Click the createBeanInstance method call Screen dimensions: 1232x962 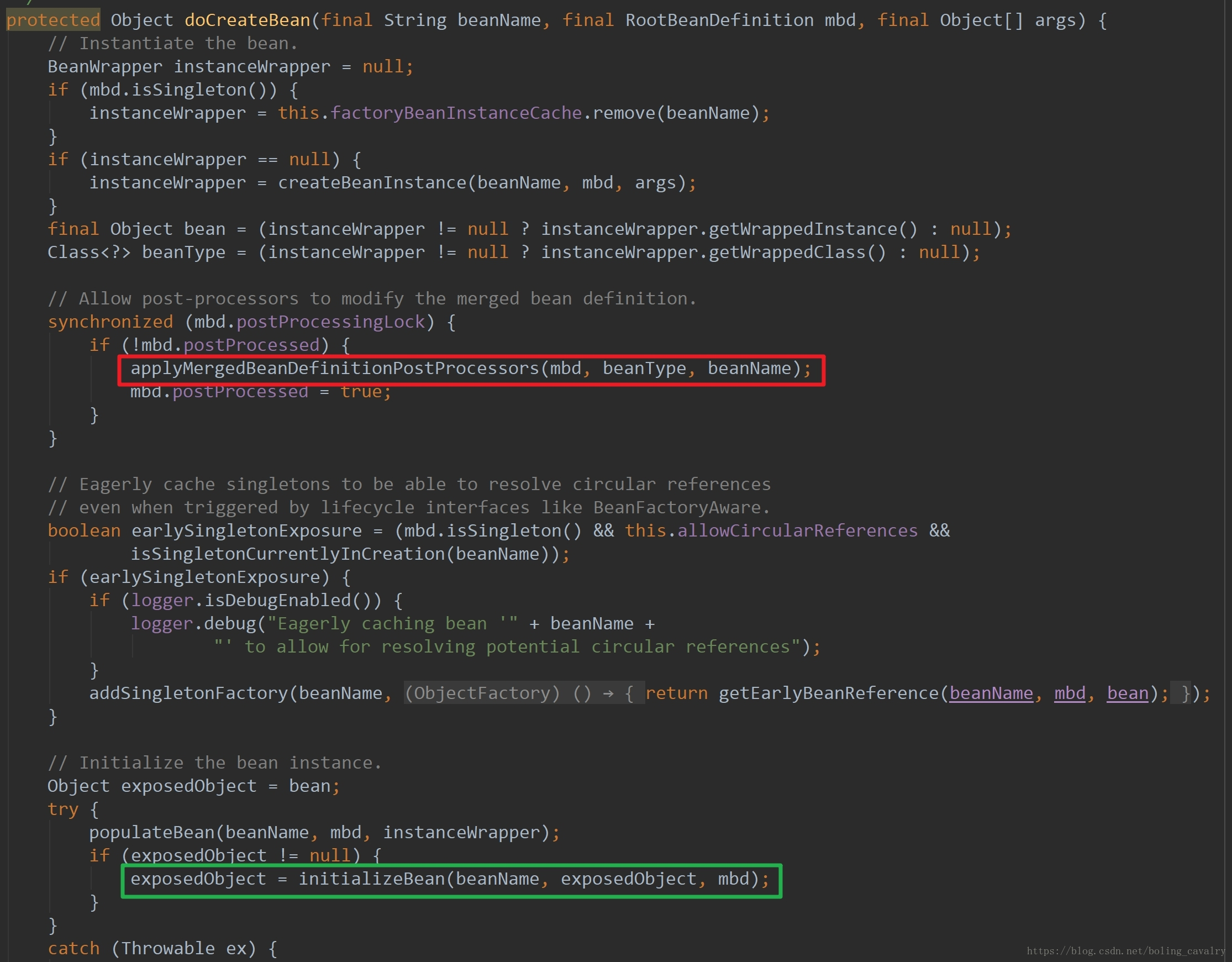point(372,183)
